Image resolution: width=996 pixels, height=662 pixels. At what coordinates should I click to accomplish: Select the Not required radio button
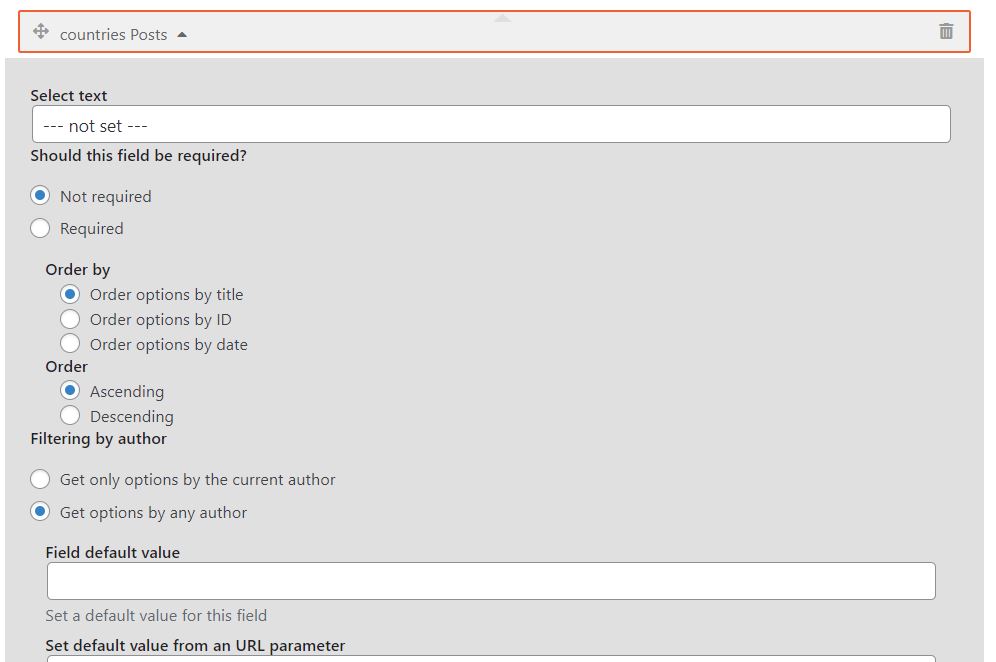pyautogui.click(x=40, y=196)
